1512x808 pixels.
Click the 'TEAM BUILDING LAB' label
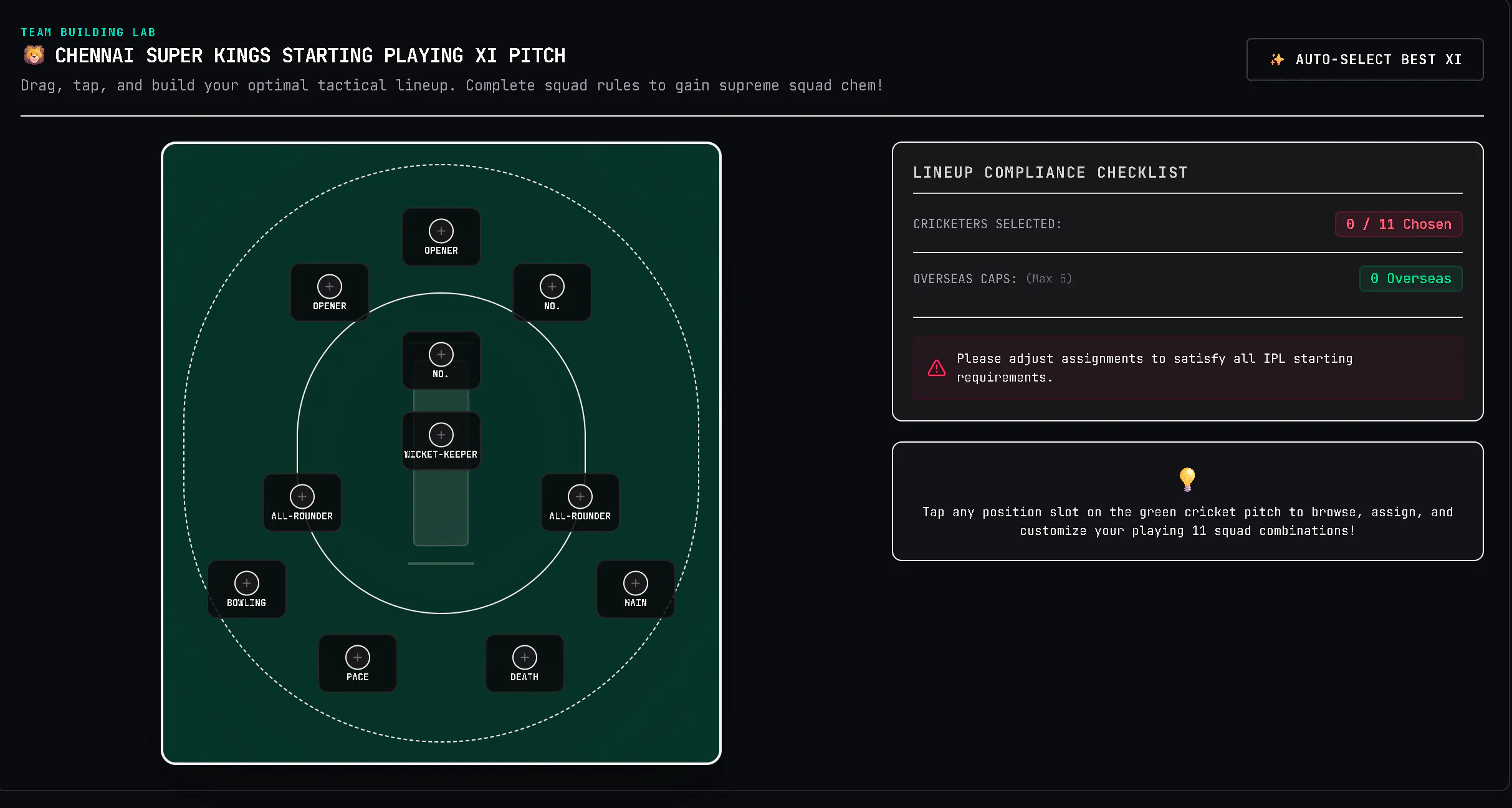tap(88, 32)
